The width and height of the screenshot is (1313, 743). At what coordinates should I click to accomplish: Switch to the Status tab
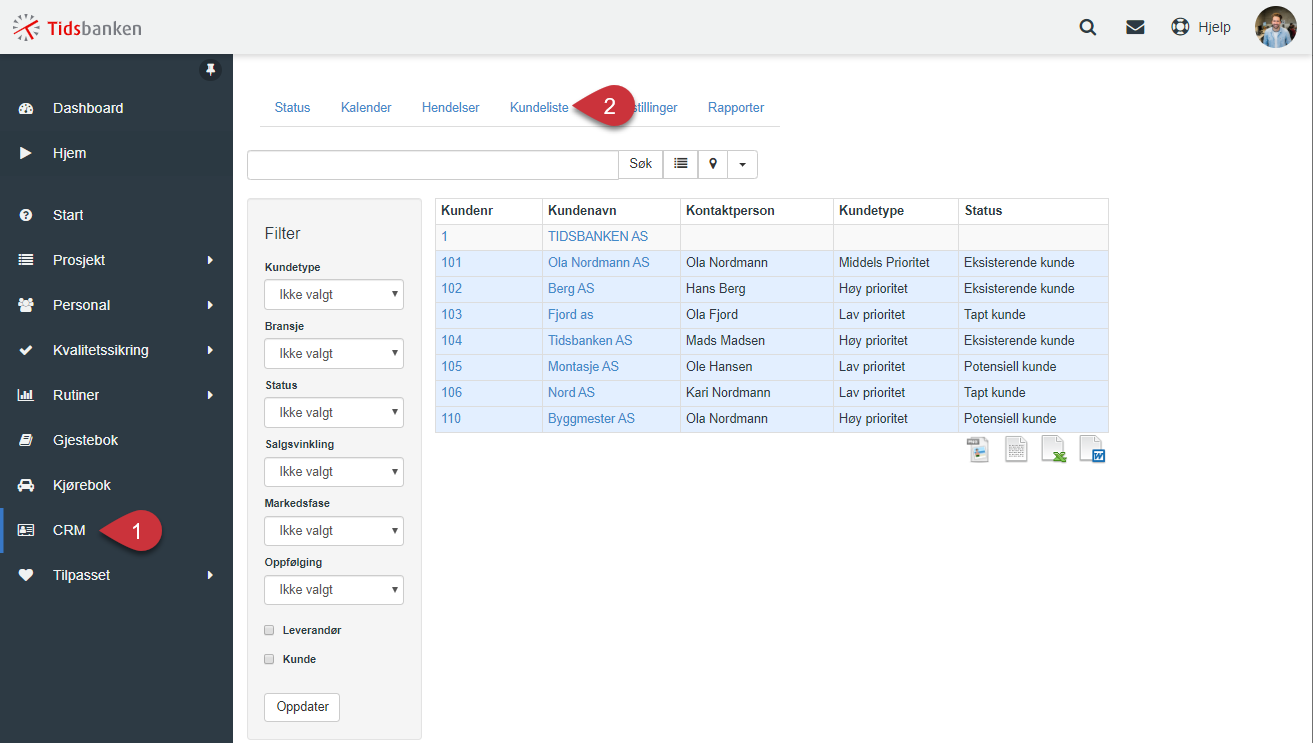[x=292, y=107]
